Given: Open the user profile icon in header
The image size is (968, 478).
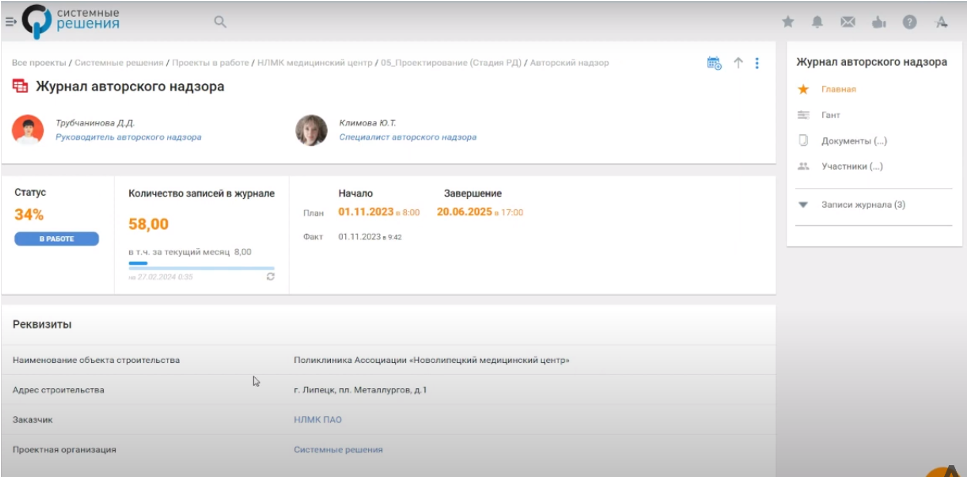Looking at the screenshot, I should pyautogui.click(x=941, y=22).
